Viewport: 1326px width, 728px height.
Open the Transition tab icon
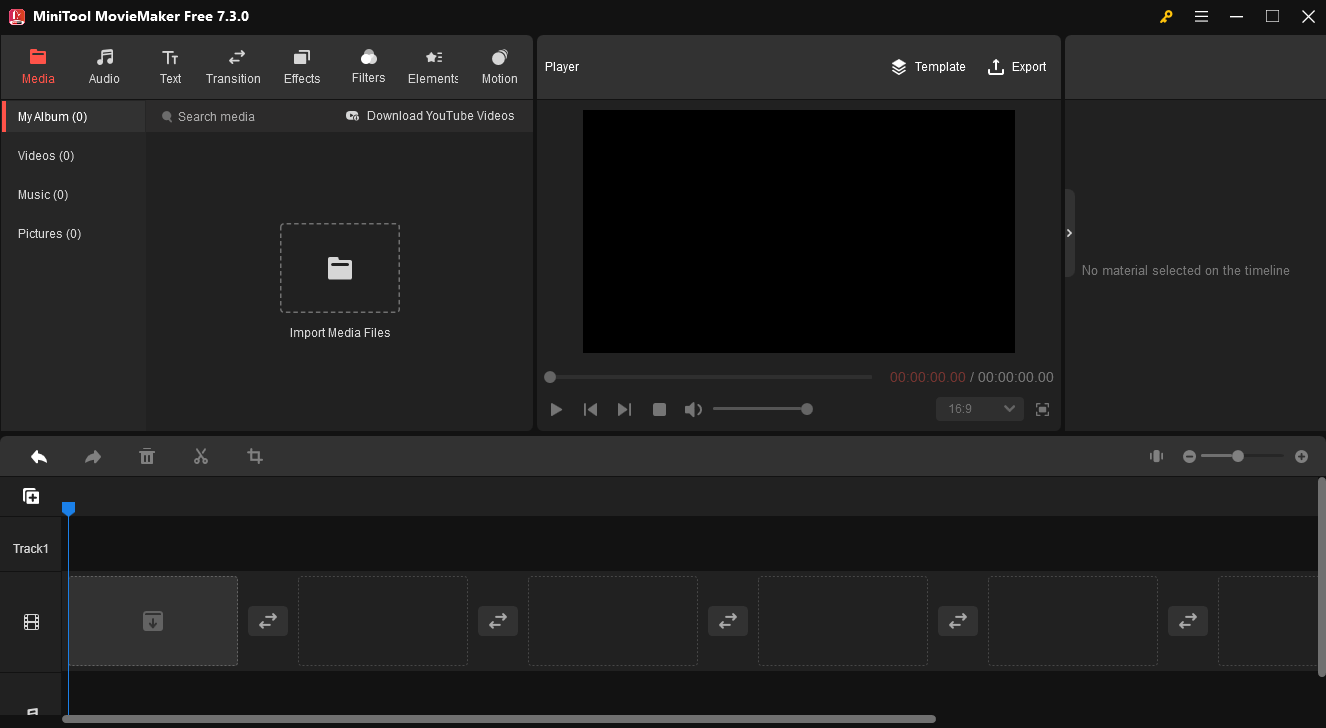pyautogui.click(x=233, y=66)
